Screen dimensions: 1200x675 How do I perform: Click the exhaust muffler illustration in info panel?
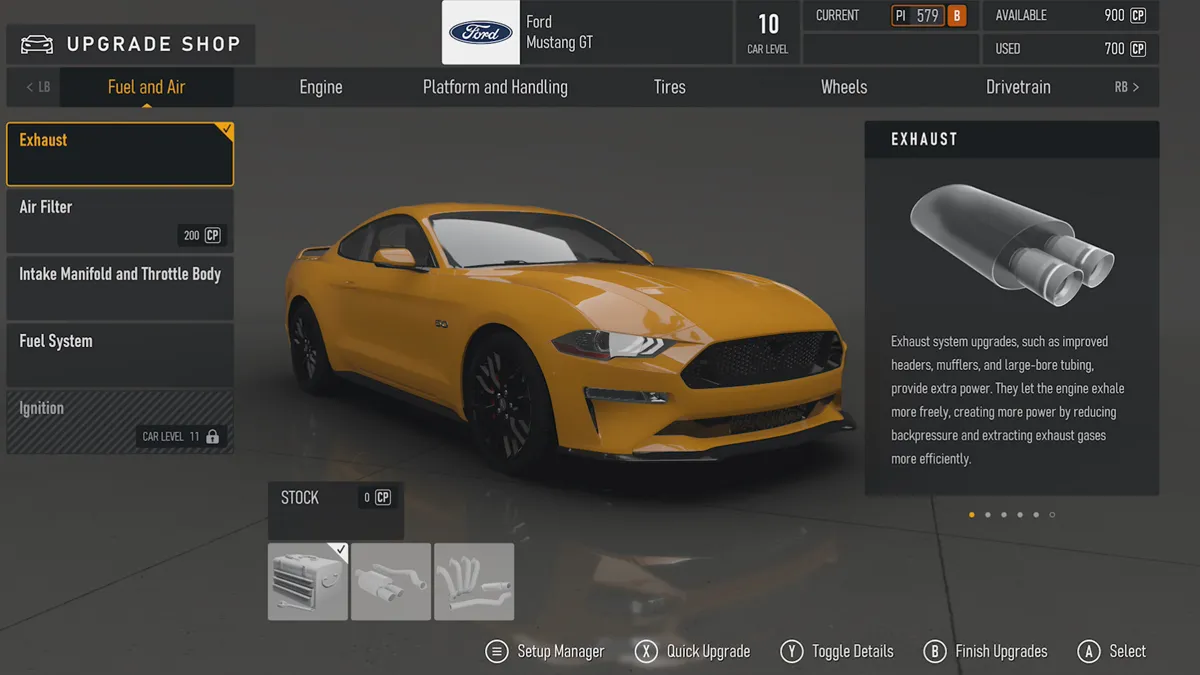coord(1012,243)
